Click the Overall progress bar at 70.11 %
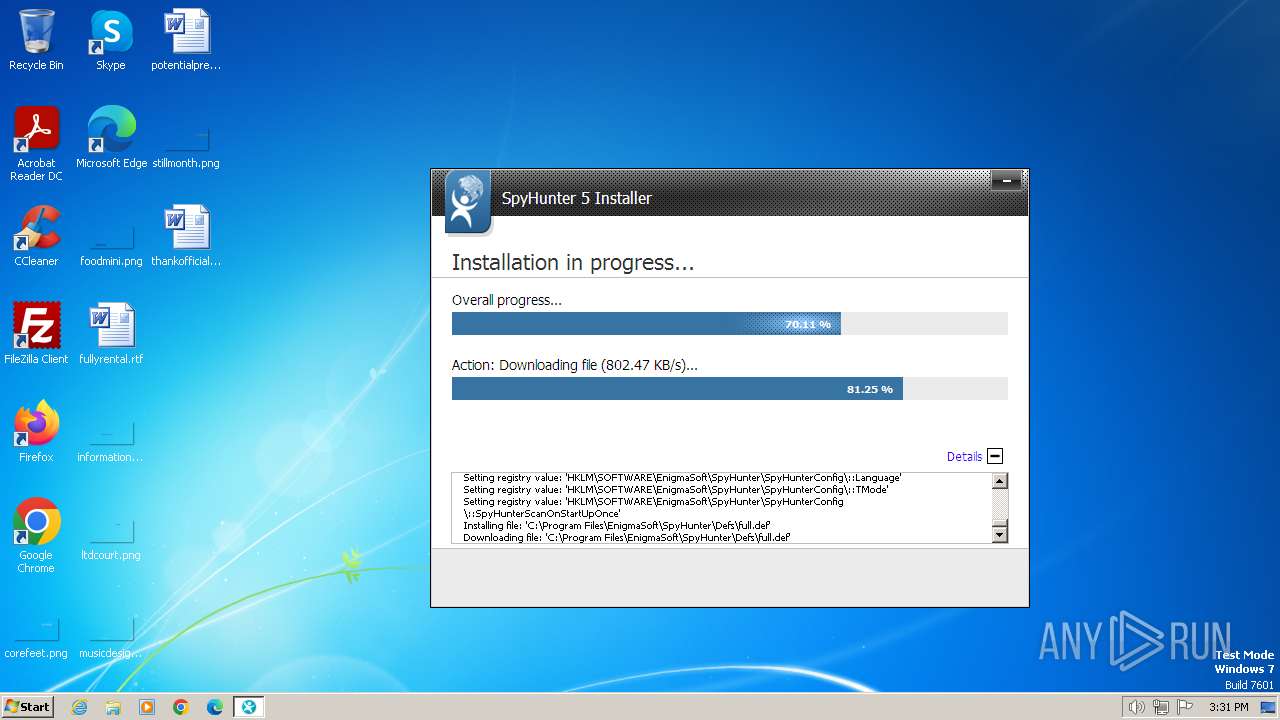The image size is (1280, 720). (x=730, y=324)
